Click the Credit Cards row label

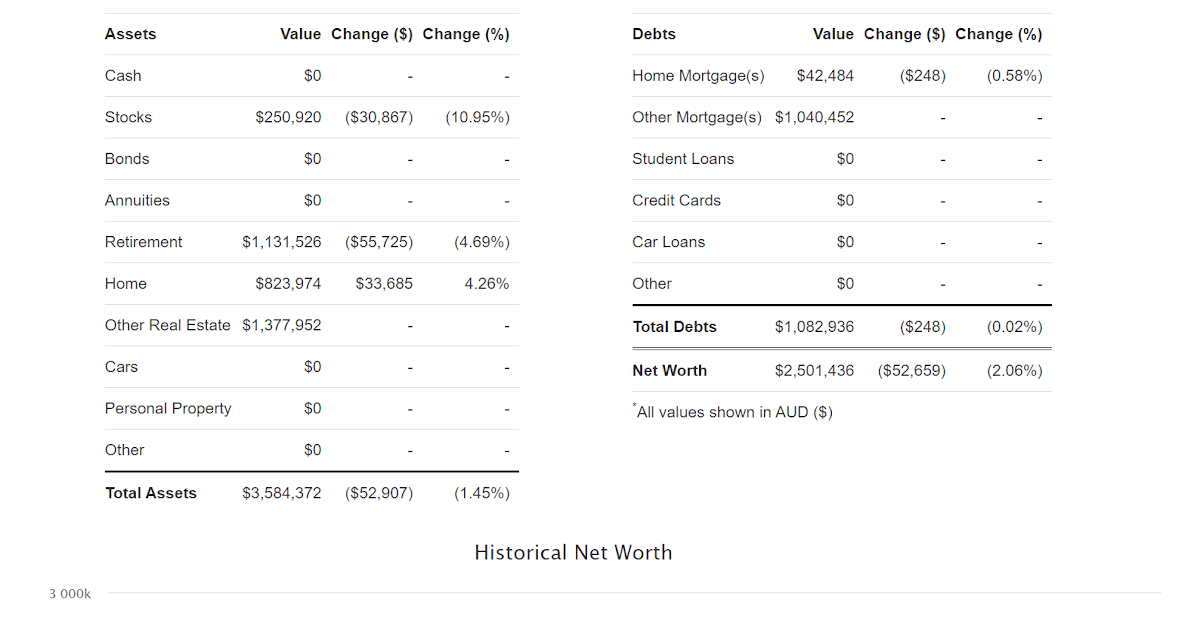676,200
